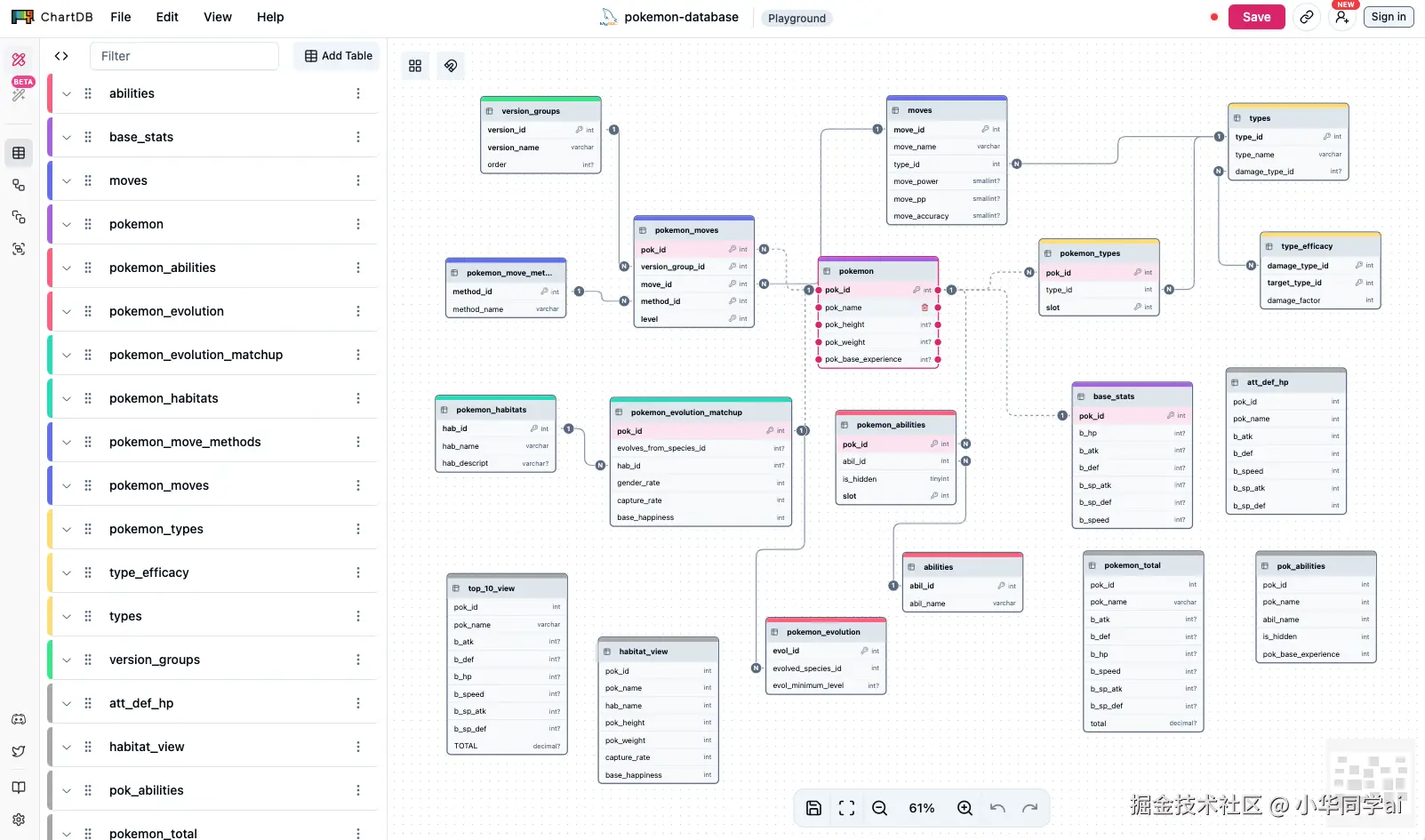Select the pokemon_evolution_matchup row in the list
Viewport: 1425px width, 840px height.
(213, 355)
